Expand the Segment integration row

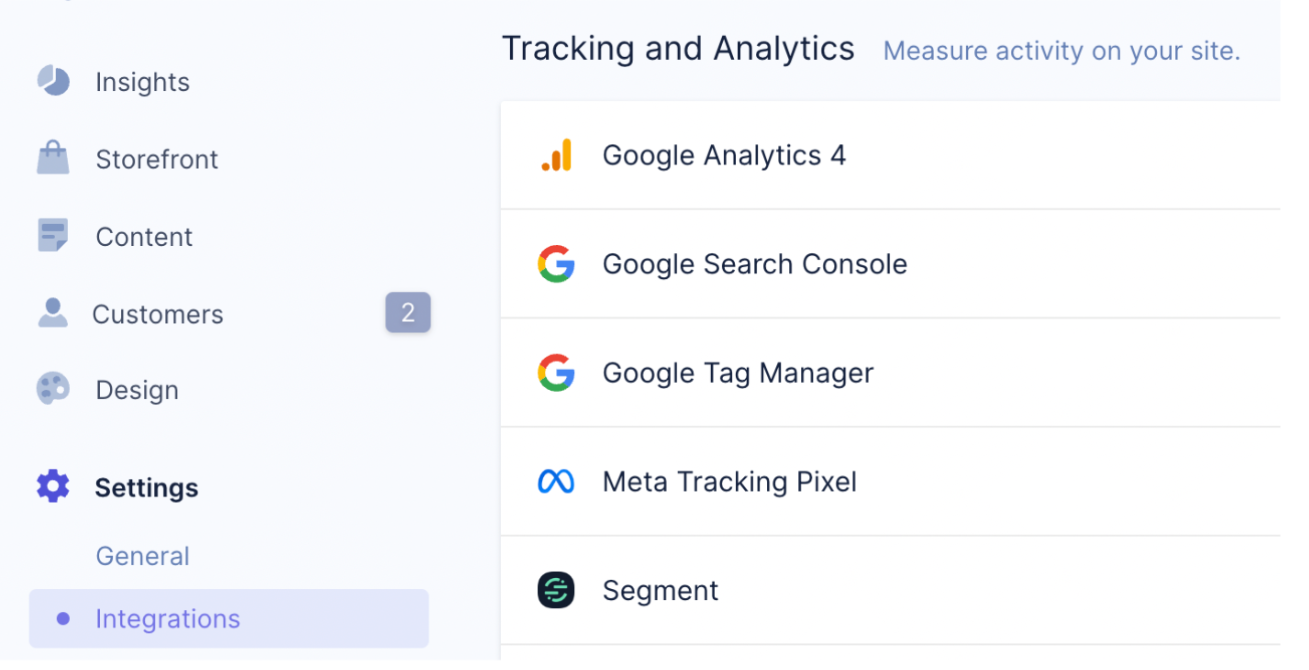660,590
